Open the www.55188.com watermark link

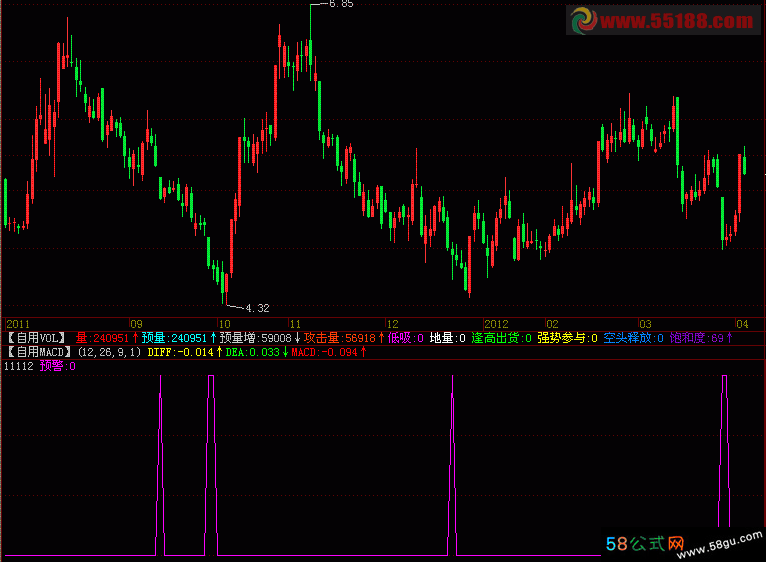coord(675,21)
